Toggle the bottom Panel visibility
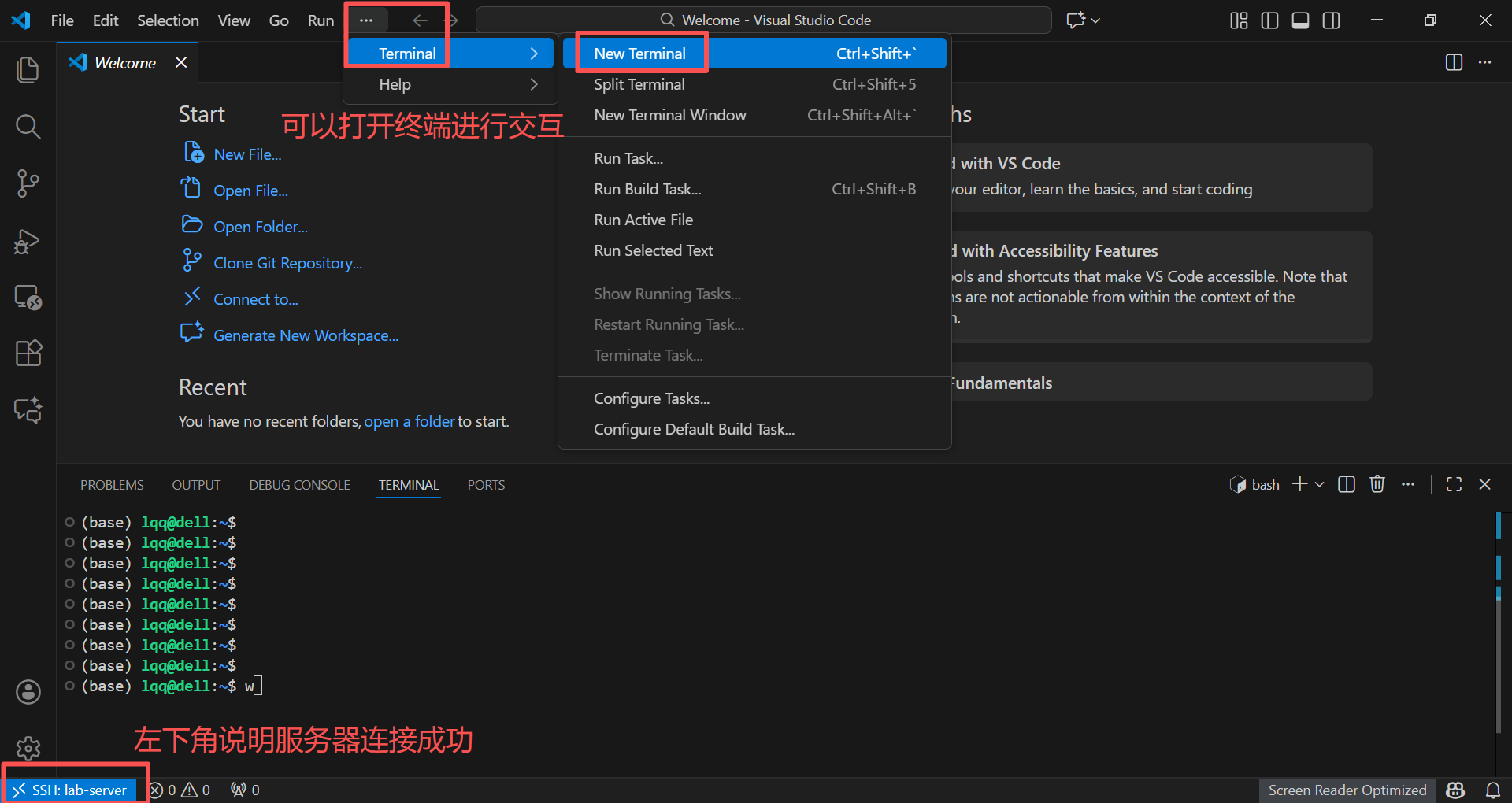 pos(1301,20)
